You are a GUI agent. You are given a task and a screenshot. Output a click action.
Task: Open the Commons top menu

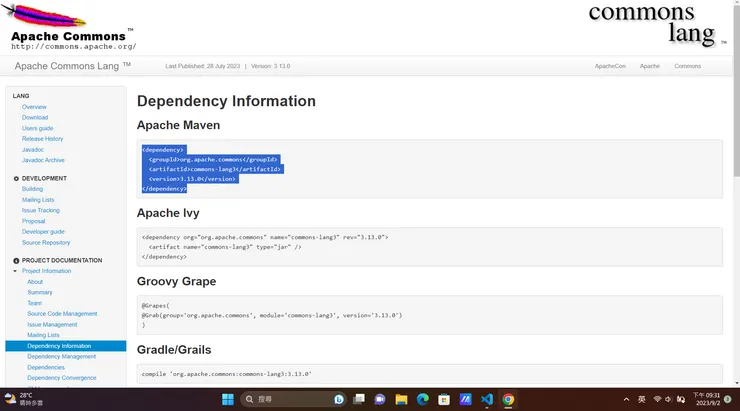click(687, 66)
